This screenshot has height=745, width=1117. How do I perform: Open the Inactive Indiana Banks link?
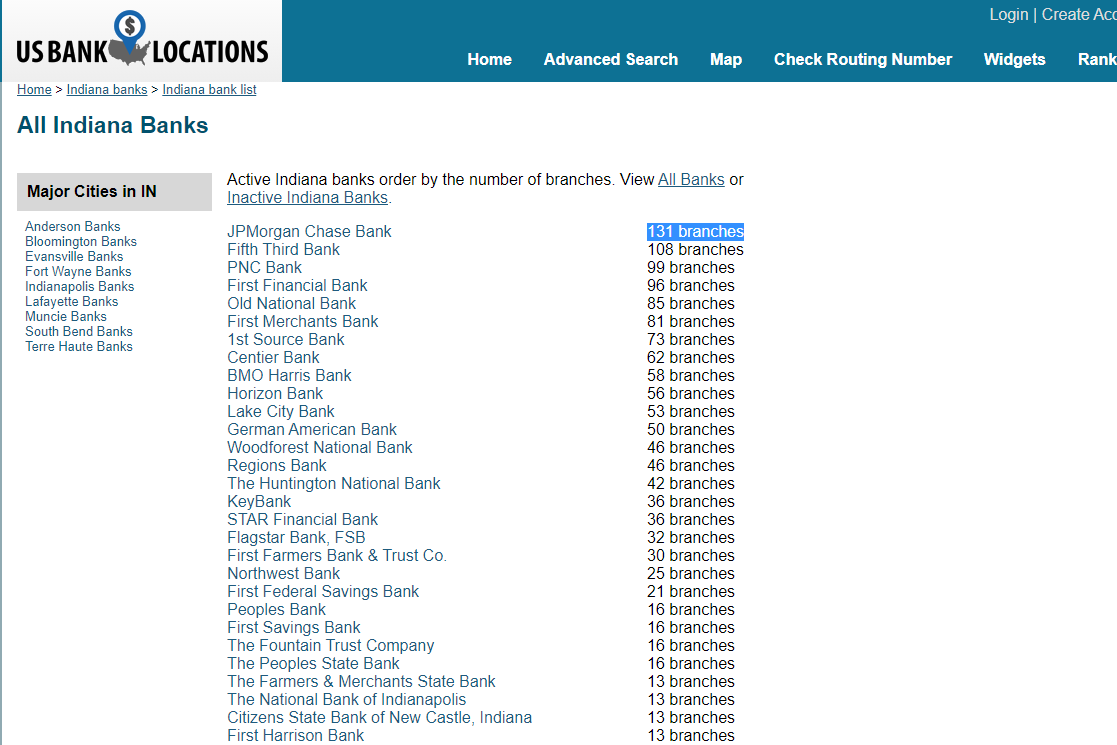(307, 197)
